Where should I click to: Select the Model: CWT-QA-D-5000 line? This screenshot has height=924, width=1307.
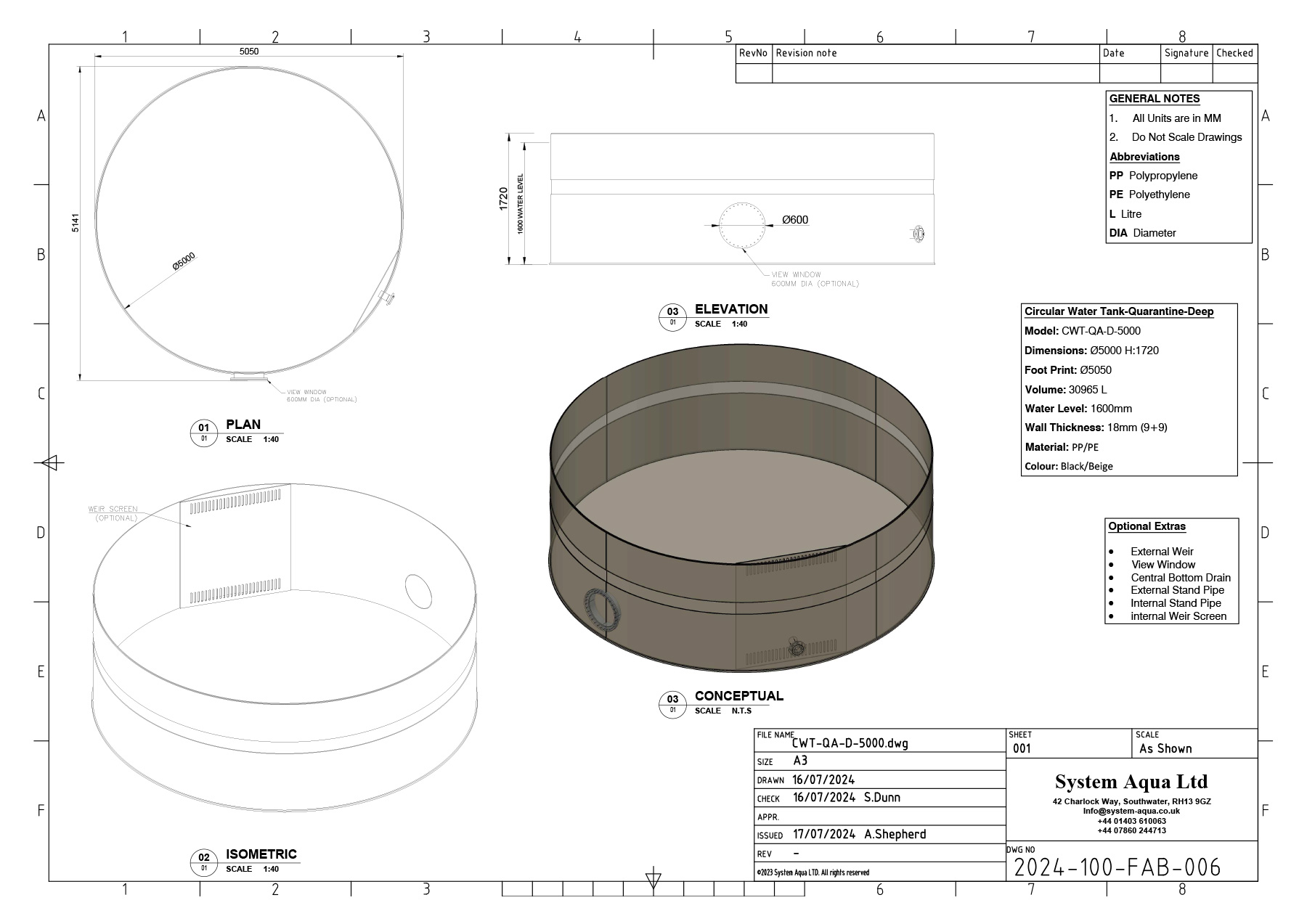click(1083, 331)
